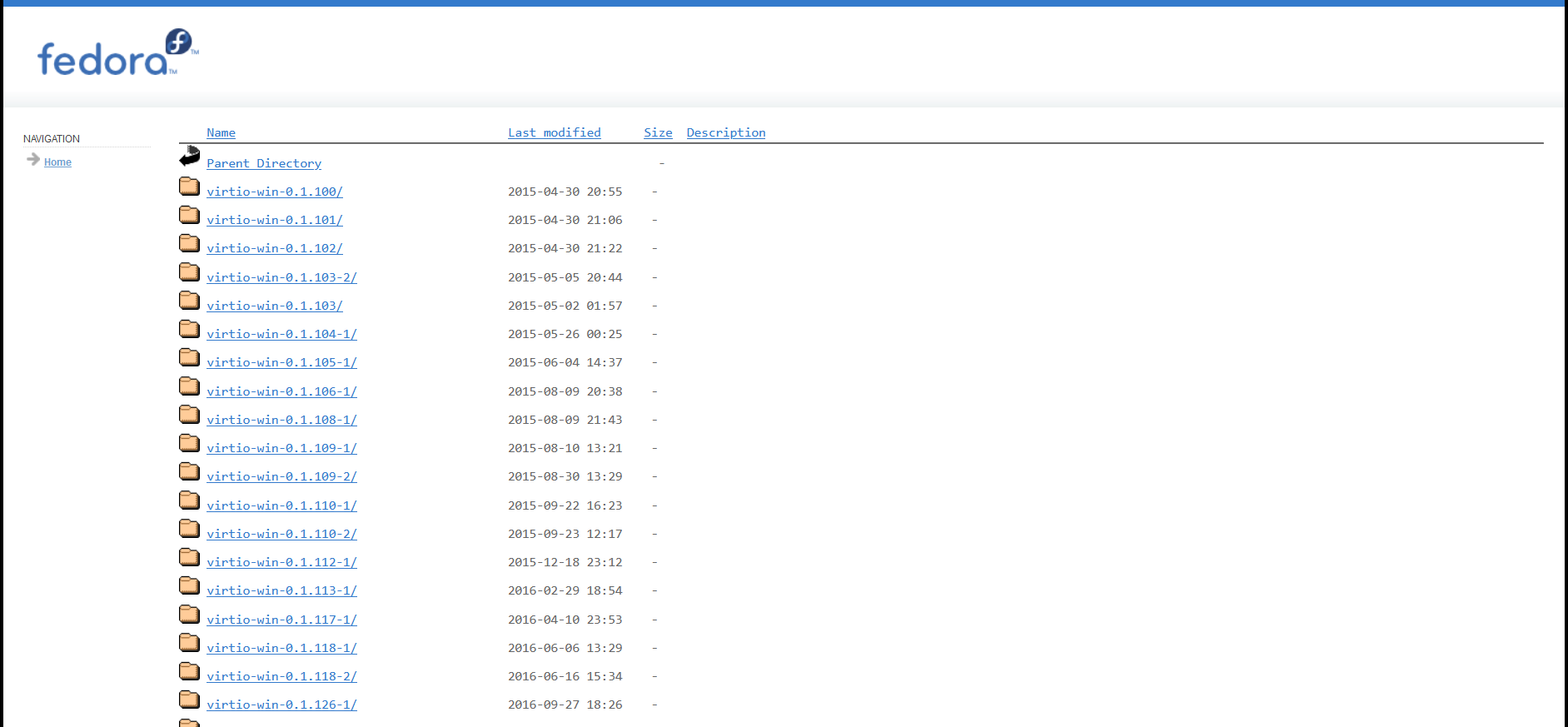This screenshot has width=1568, height=727.
Task: Open the virtio-win-0.1.117-1/ directory
Action: [x=281, y=620]
